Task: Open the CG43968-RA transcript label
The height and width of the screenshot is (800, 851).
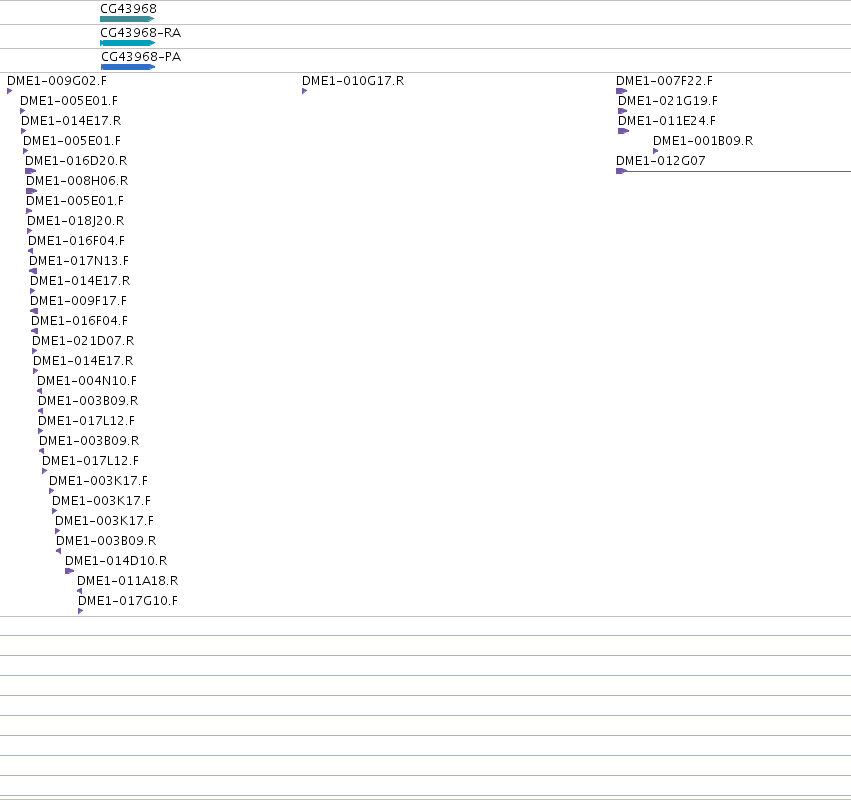Action: click(141, 33)
